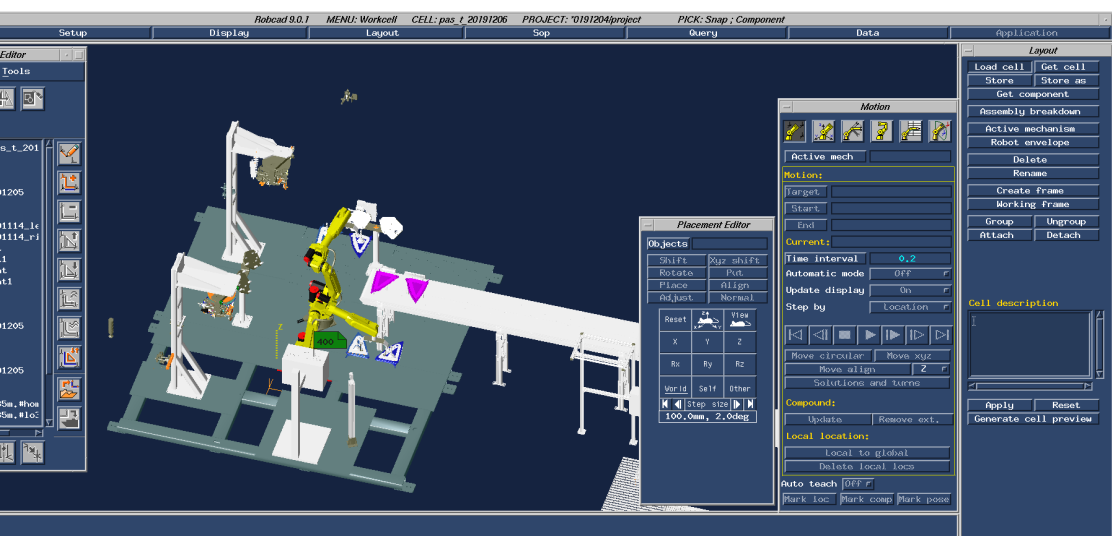Image resolution: width=1112 pixels, height=536 pixels.
Task: Click the Load cell button
Action: click(999, 67)
